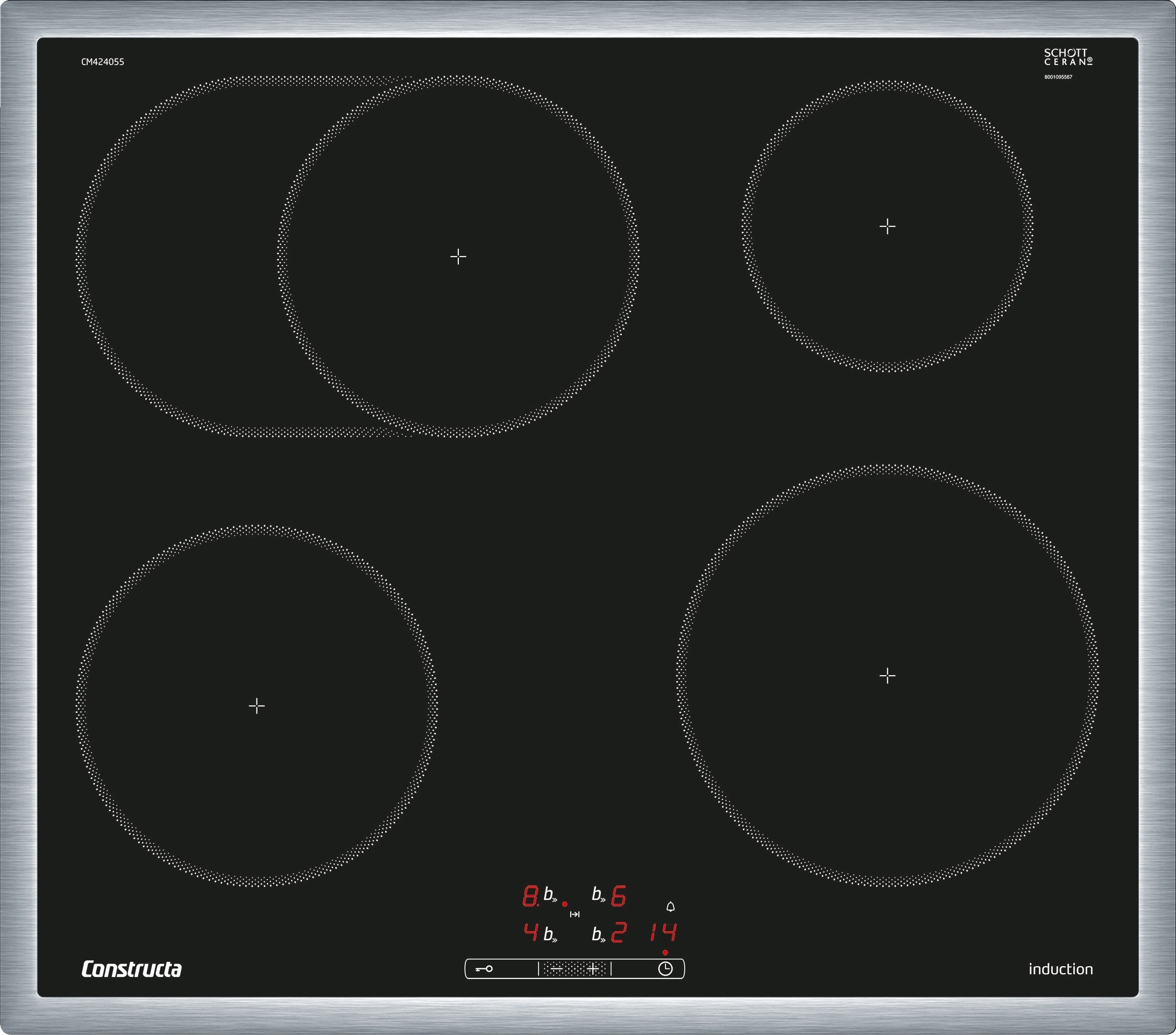
Task: Select the zone showing heat level 4
Action: [x=530, y=932]
